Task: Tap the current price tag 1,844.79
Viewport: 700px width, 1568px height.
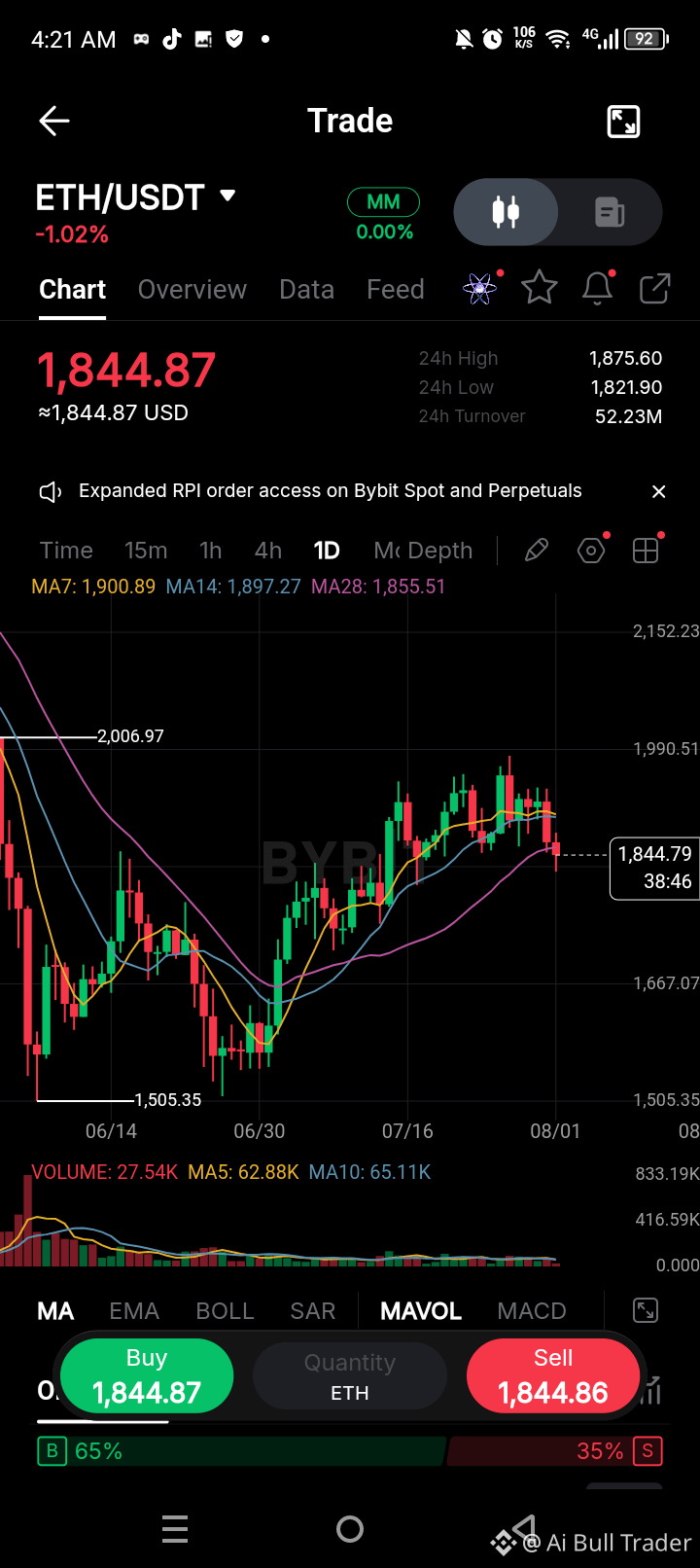Action: [654, 868]
